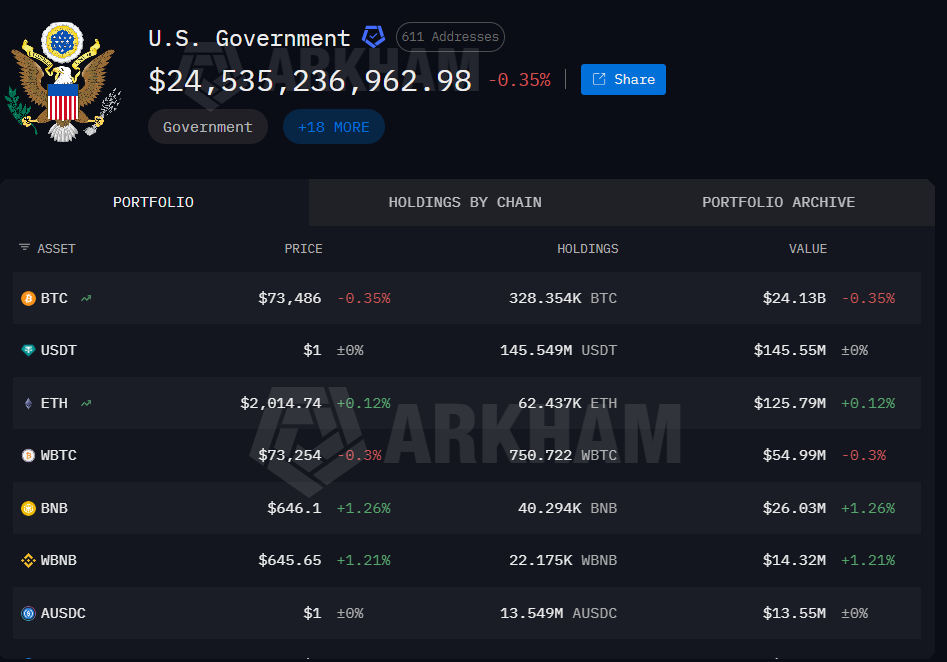Click the AUSDC value $13.55M
This screenshot has width=947, height=662.
pos(794,614)
